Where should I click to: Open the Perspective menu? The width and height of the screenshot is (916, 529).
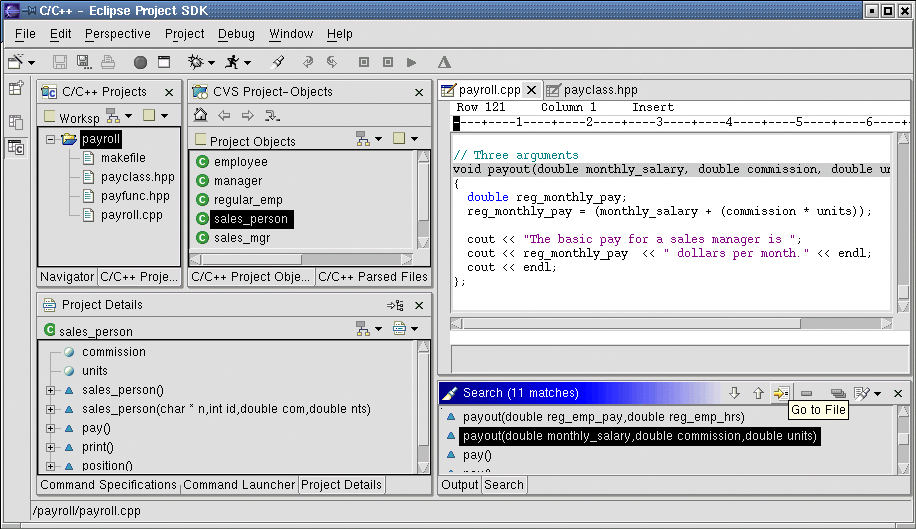[118, 34]
